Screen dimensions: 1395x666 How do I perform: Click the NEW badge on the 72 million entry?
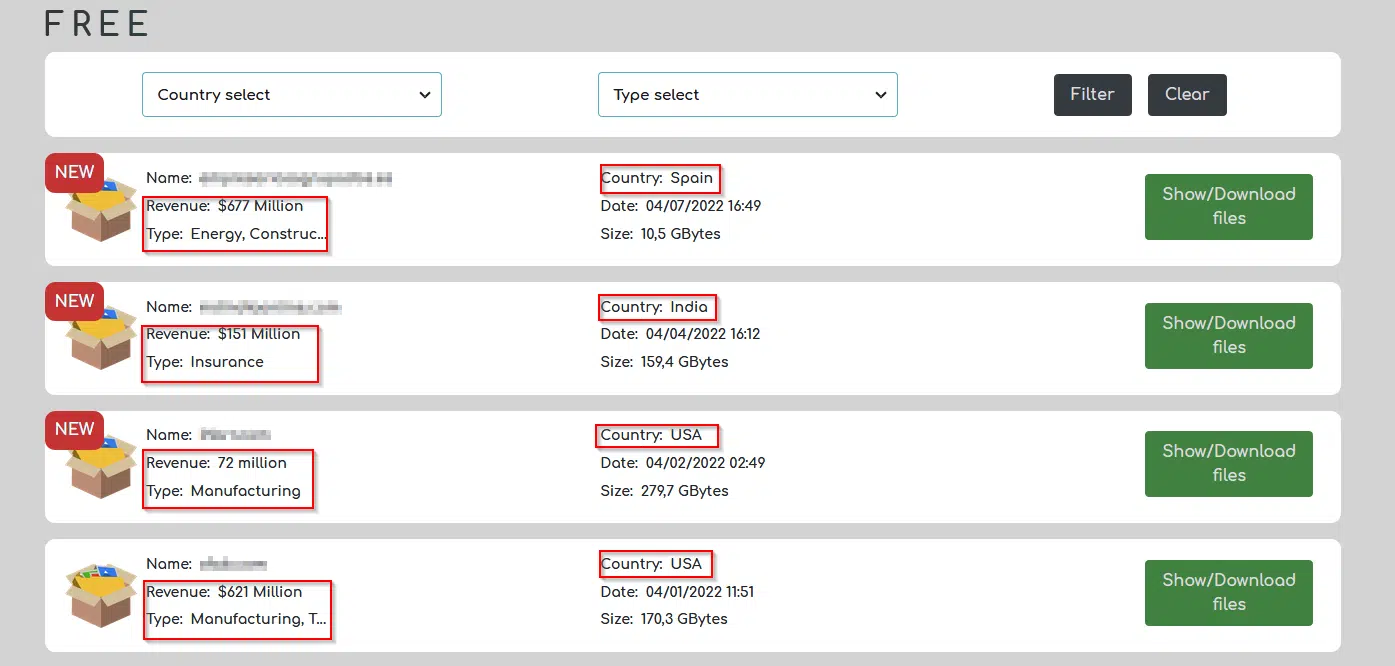coord(74,429)
